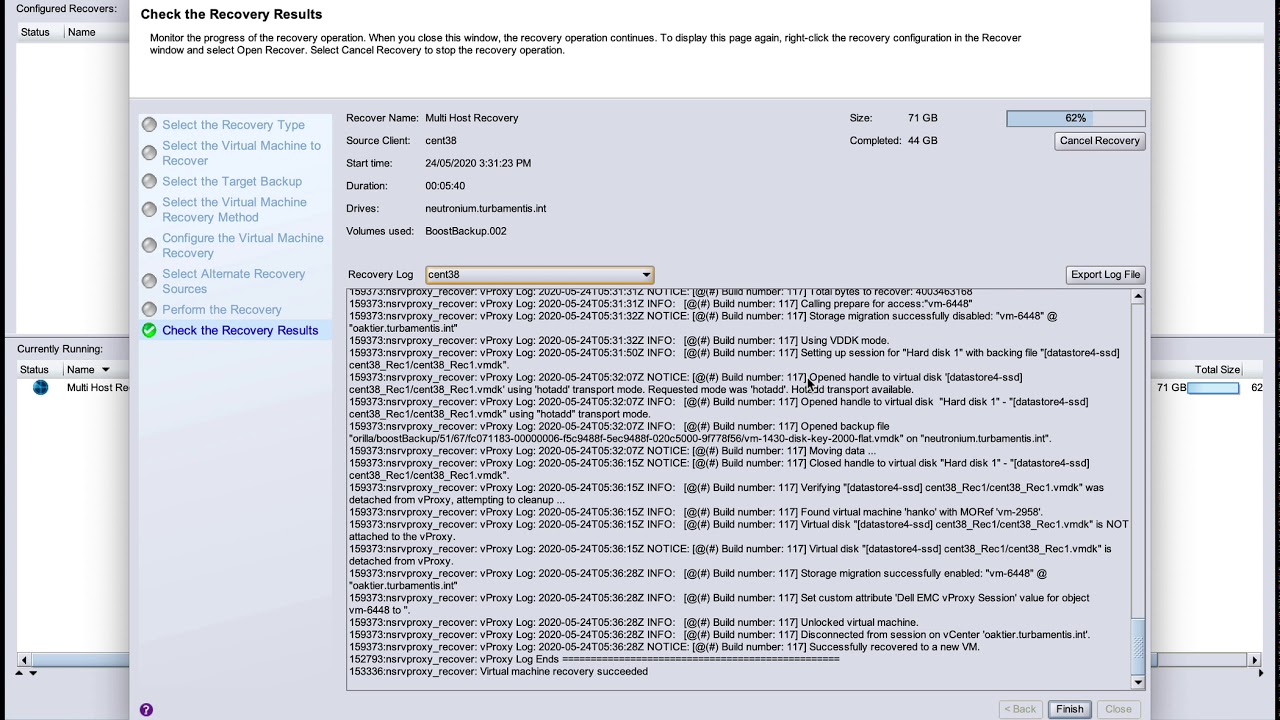This screenshot has height=720, width=1280.
Task: Click the Size value 71 GB in details
Action: pyautogui.click(x=922, y=118)
